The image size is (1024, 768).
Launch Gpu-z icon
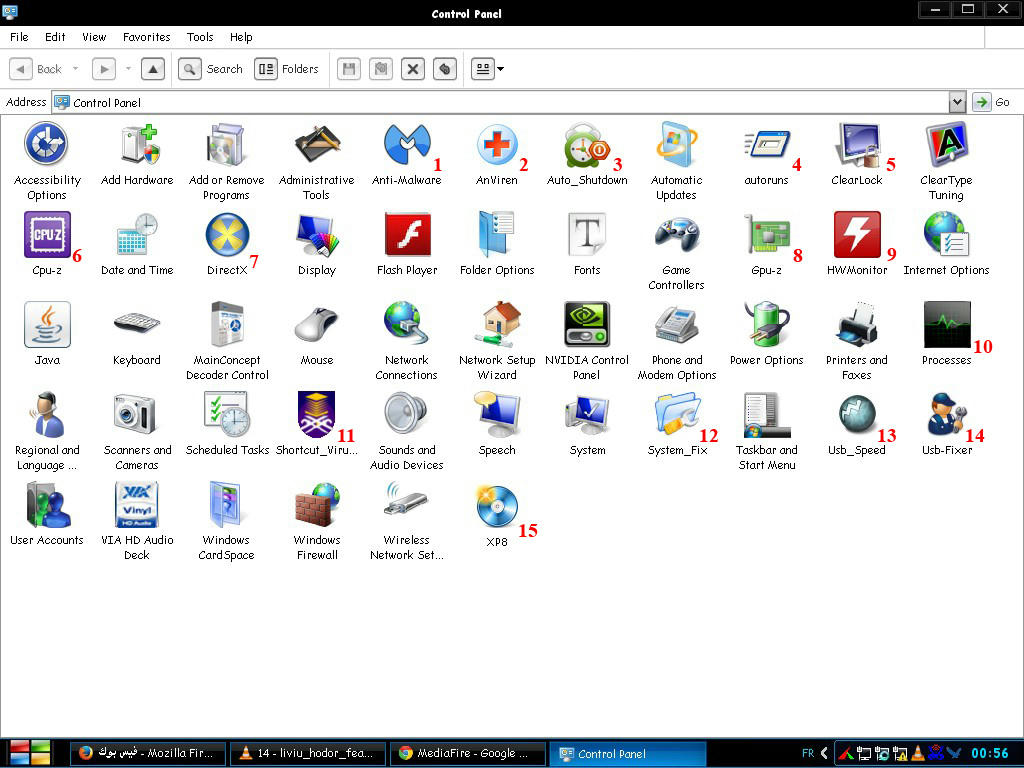tap(767, 234)
